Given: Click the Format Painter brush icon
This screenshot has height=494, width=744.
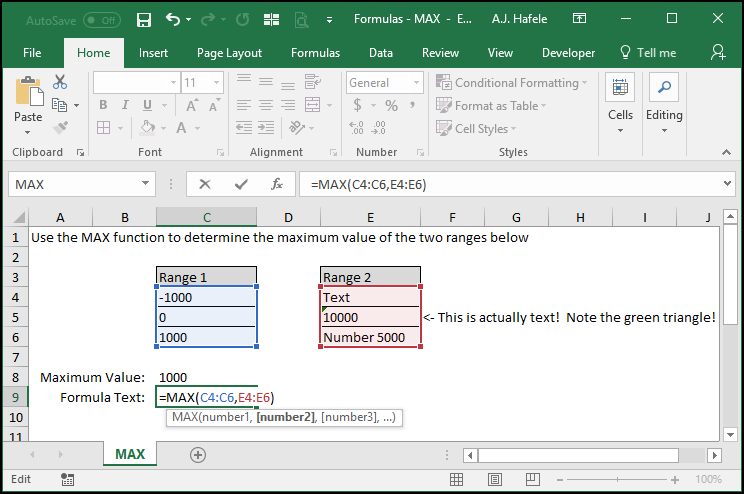Looking at the screenshot, I should 60,128.
